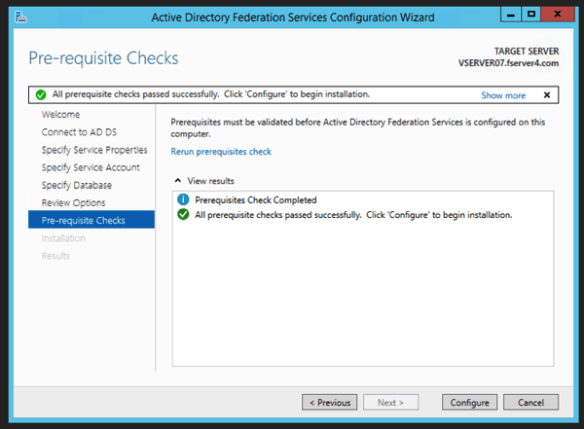Viewport: 584px width, 429px height.
Task: Minimize the wizard window
Action: (x=511, y=14)
